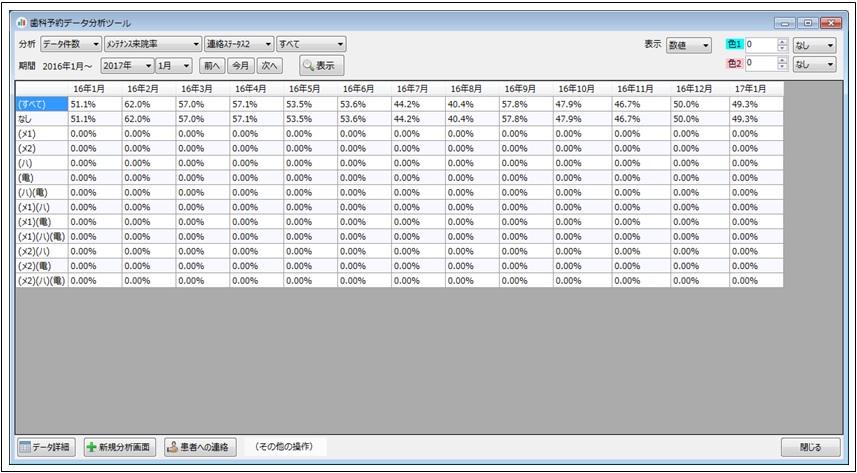Image resolution: width=857 pixels, height=473 pixels.
Task: Click 患者への連絡 button
Action: (201, 447)
